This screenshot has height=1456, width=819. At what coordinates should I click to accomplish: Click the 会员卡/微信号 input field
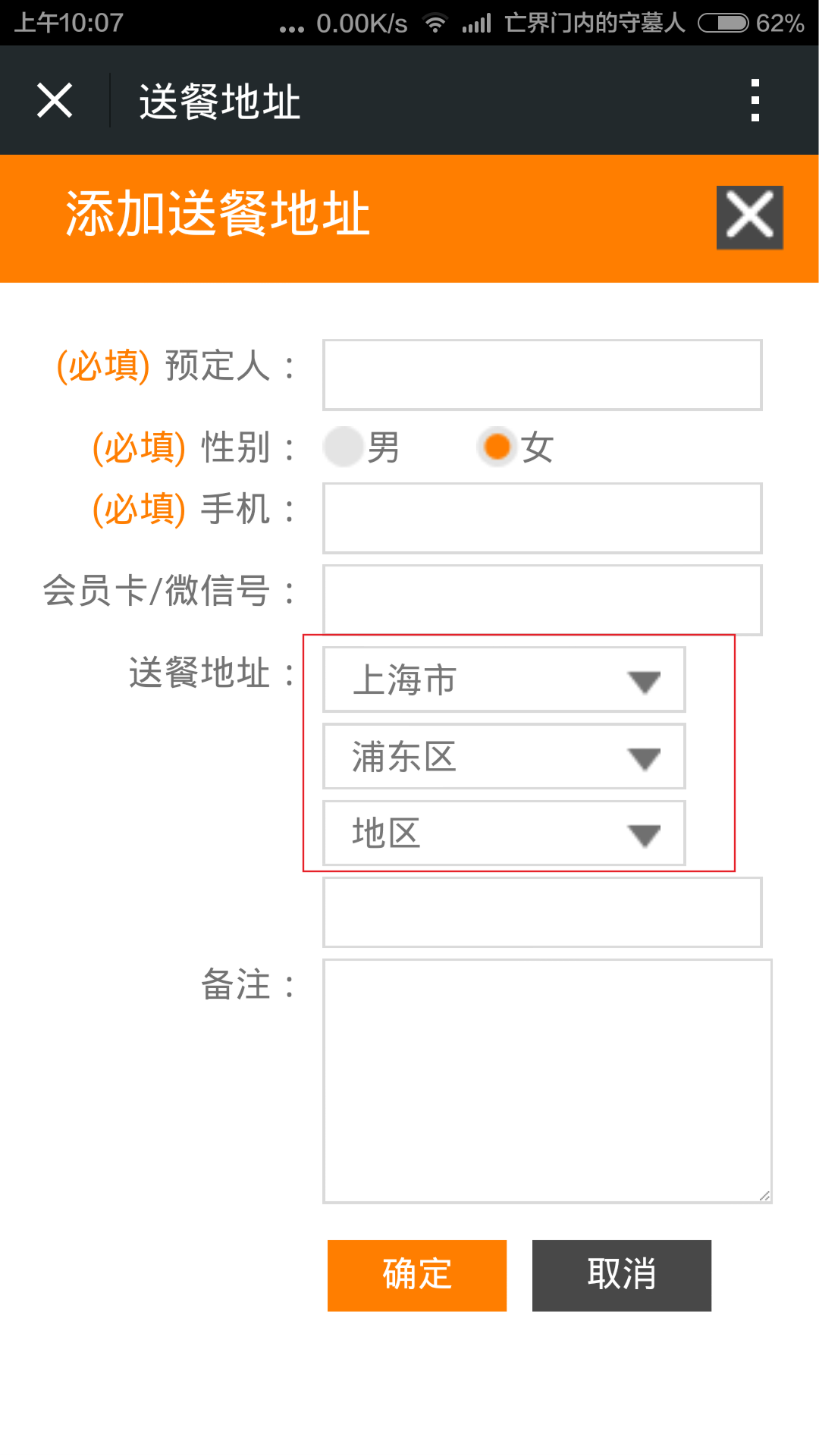pos(542,598)
